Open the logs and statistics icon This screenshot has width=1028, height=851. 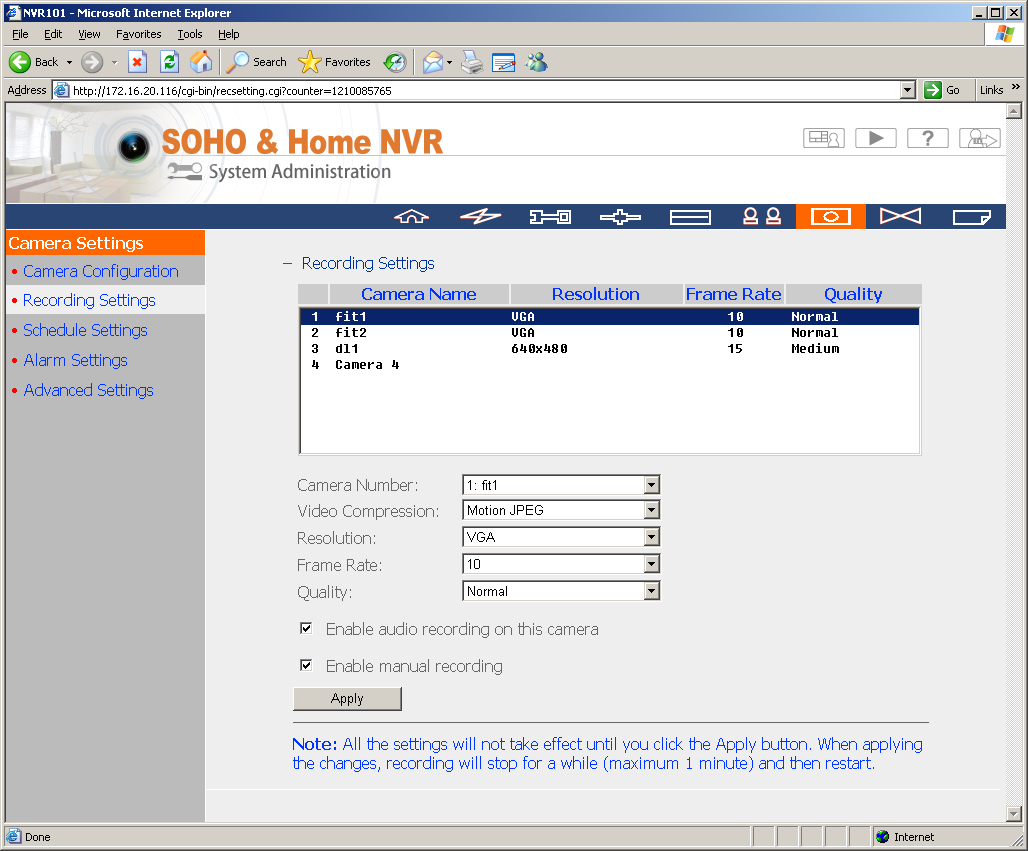pos(971,216)
